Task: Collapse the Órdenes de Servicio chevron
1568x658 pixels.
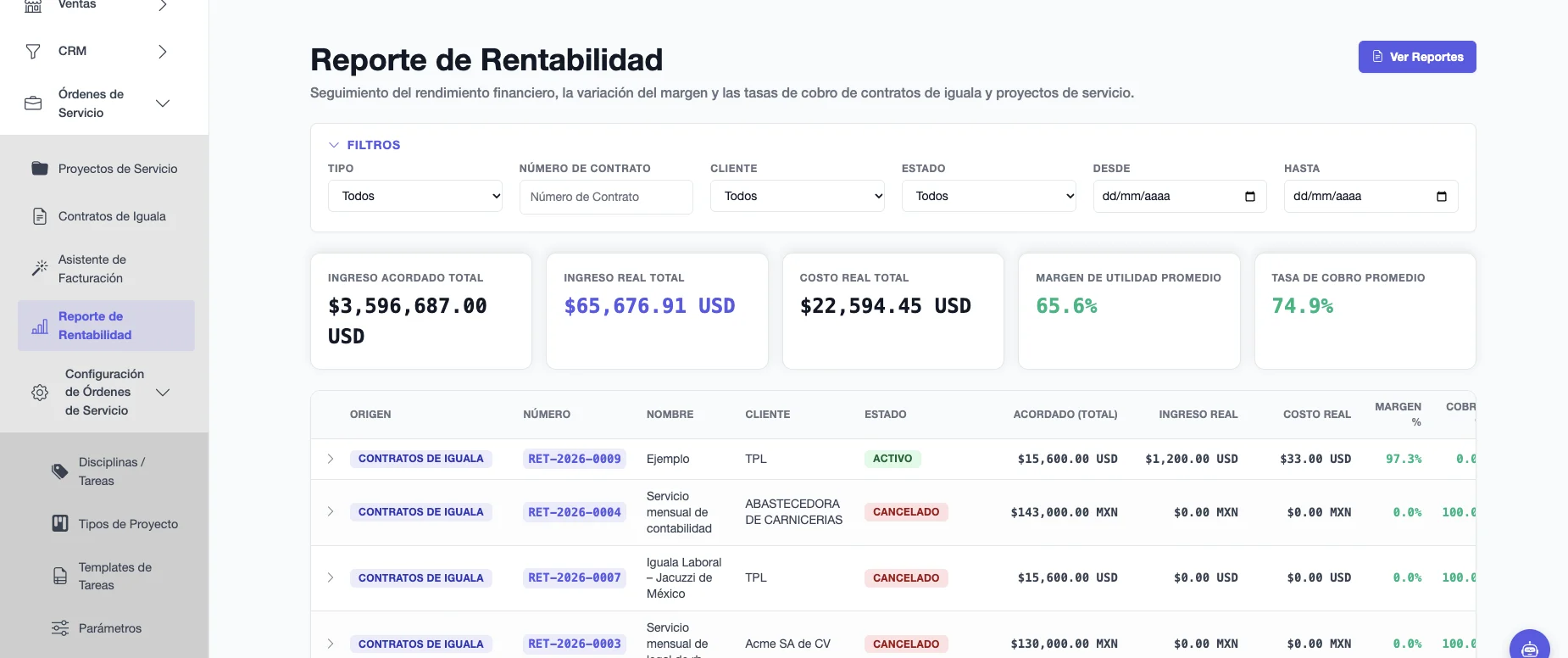Action: tap(163, 103)
